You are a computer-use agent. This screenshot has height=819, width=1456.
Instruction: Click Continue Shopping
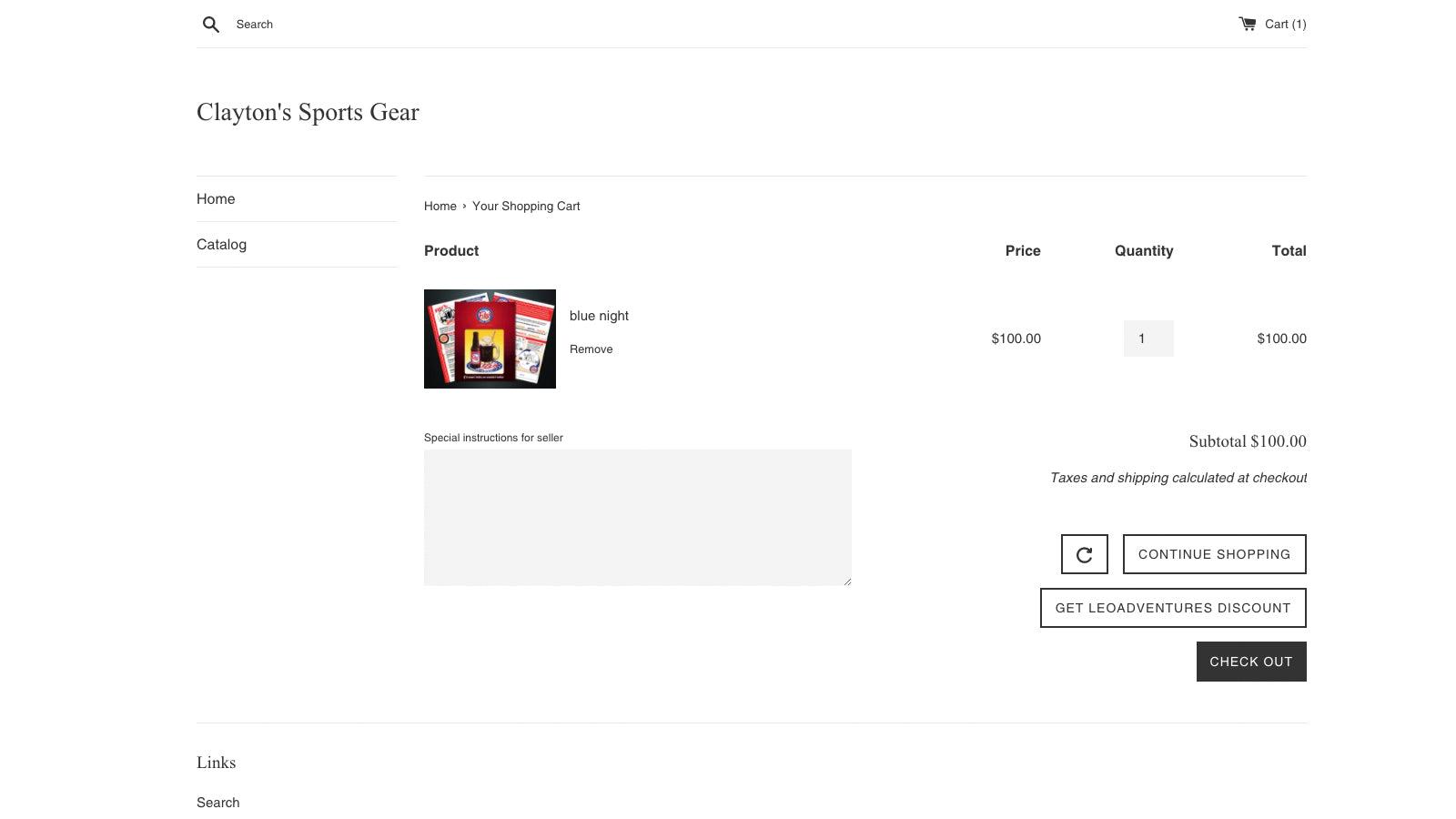coord(1214,553)
